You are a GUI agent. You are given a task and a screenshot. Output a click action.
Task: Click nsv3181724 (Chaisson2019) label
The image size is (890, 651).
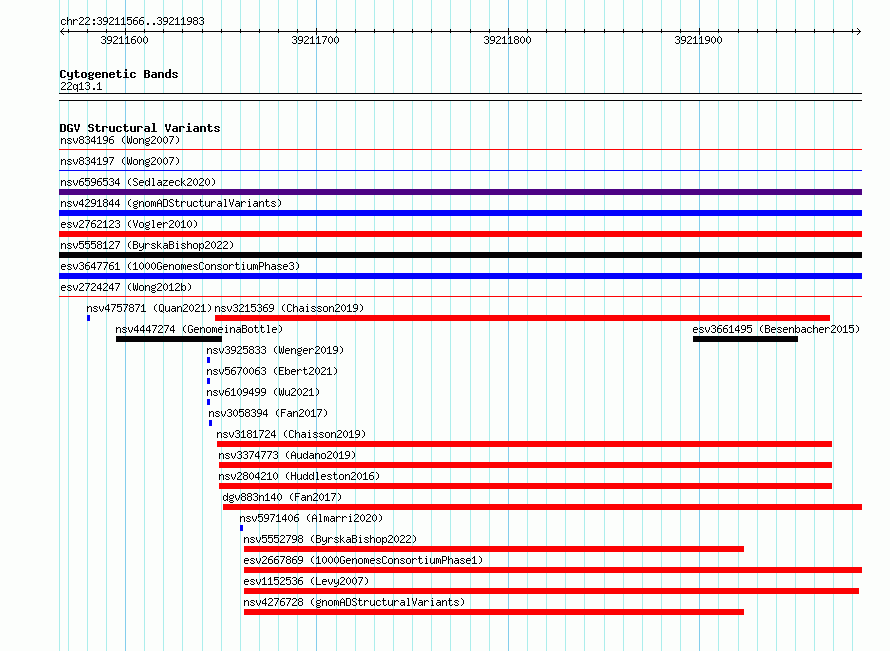click(x=291, y=434)
